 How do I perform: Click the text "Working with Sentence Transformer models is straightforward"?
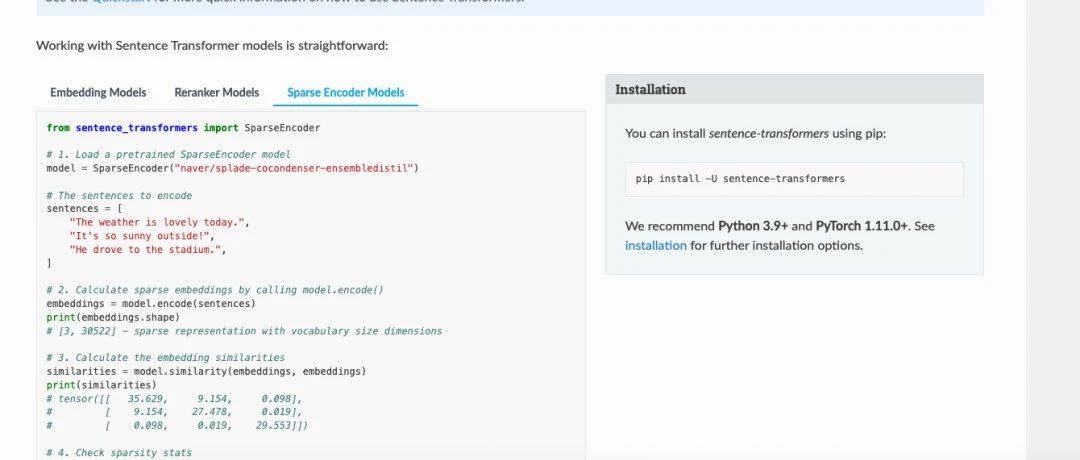(210, 46)
